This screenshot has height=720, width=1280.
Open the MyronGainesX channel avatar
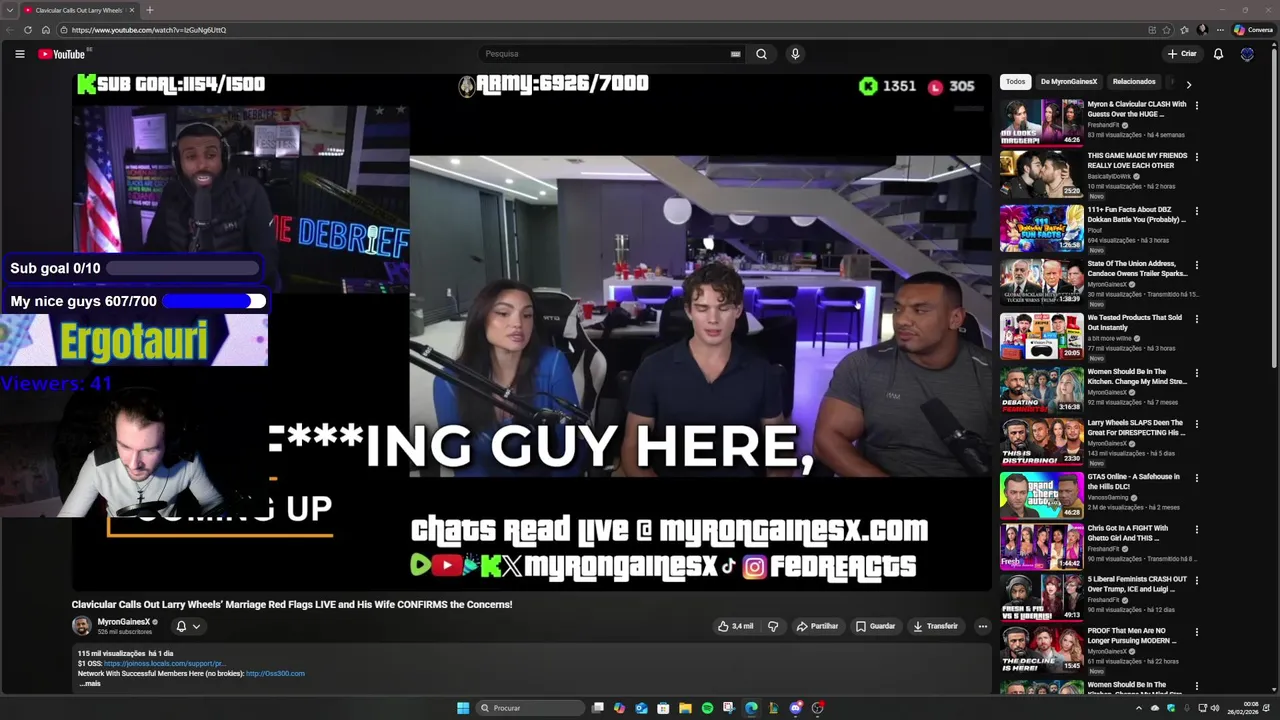82,626
